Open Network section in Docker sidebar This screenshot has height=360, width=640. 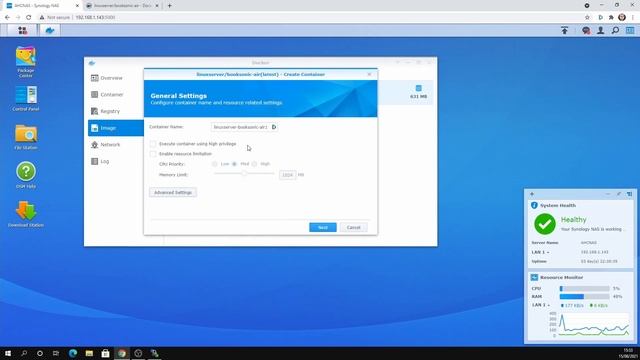coord(116,145)
